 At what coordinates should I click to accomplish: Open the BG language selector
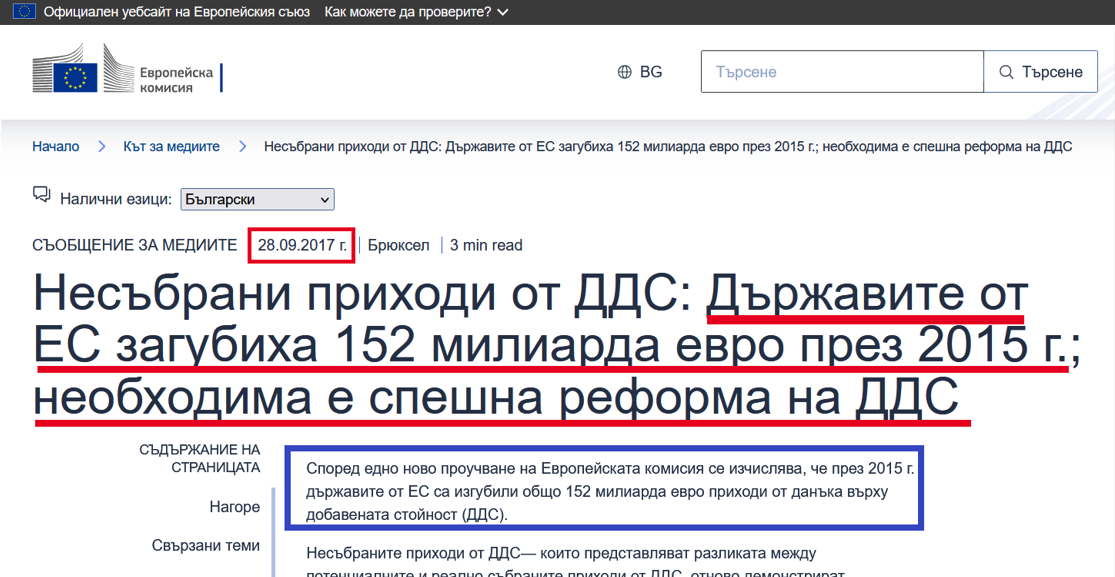tap(638, 71)
